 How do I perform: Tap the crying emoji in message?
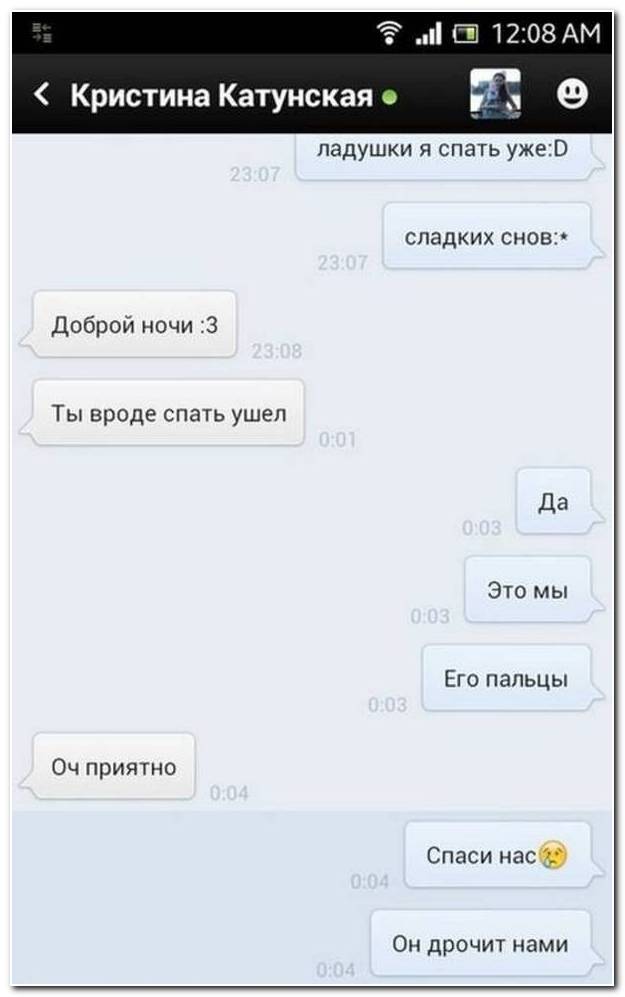pos(553,855)
